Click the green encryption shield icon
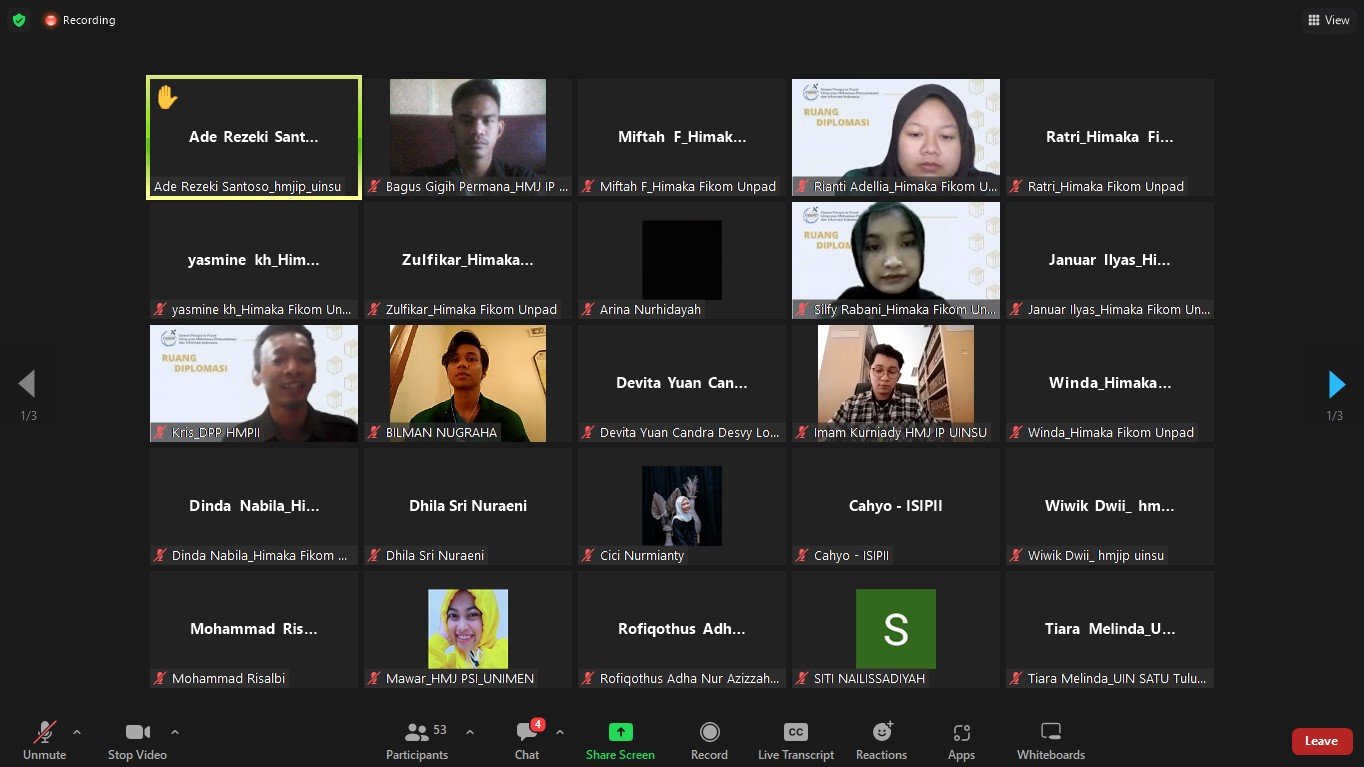This screenshot has height=767, width=1364. click(x=19, y=20)
